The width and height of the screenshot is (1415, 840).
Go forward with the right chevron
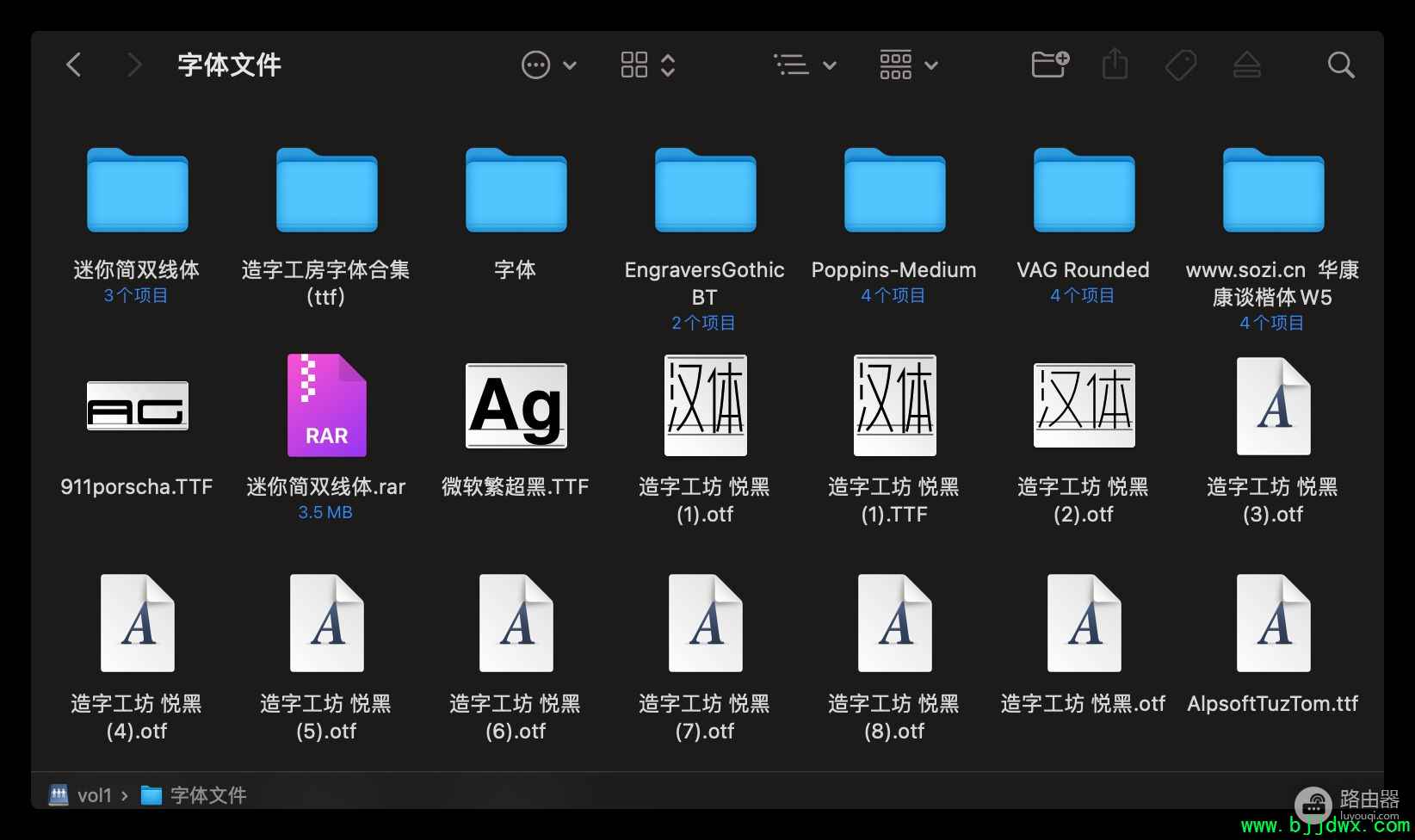pos(133,65)
